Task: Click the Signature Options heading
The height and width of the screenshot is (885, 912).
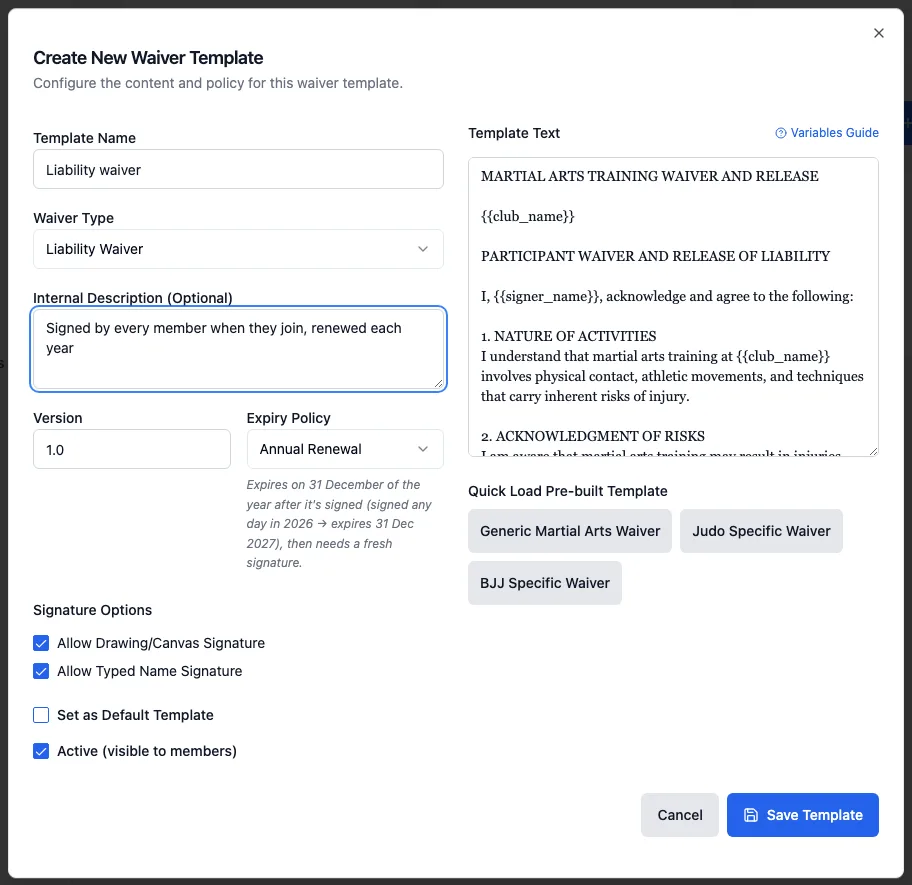Action: coord(92,610)
